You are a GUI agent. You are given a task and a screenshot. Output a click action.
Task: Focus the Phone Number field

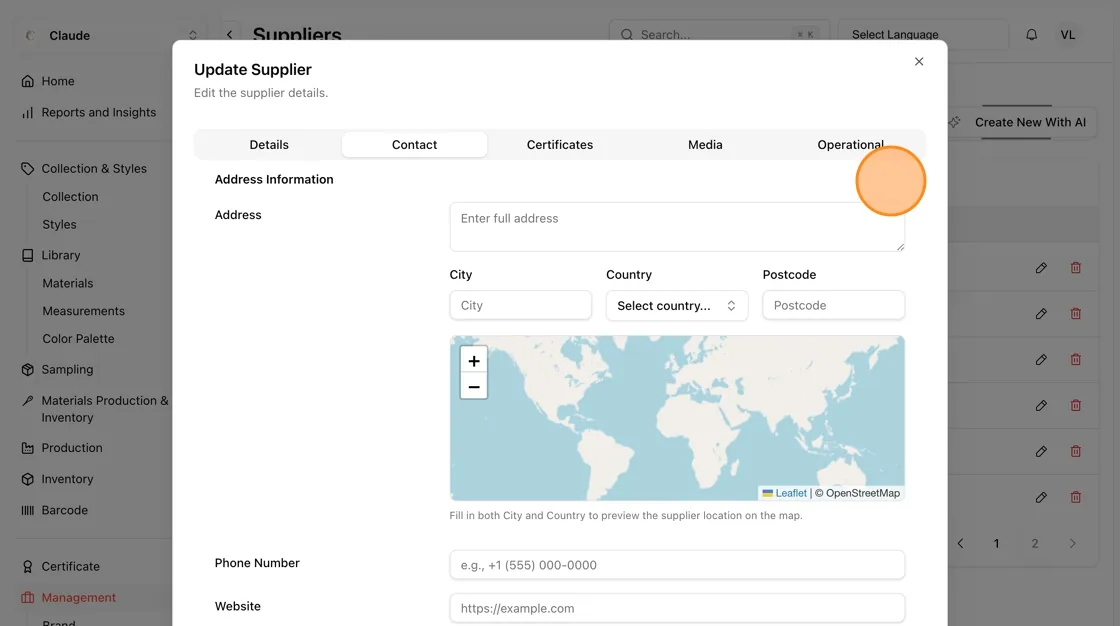[677, 565]
